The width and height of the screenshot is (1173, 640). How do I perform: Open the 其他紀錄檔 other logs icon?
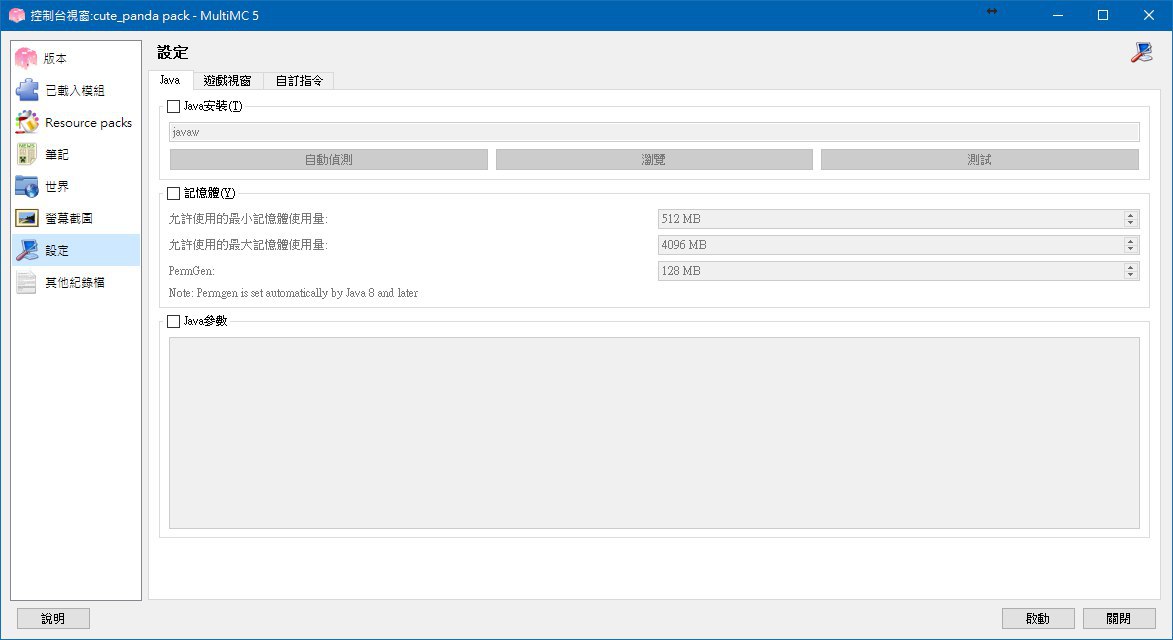point(27,283)
